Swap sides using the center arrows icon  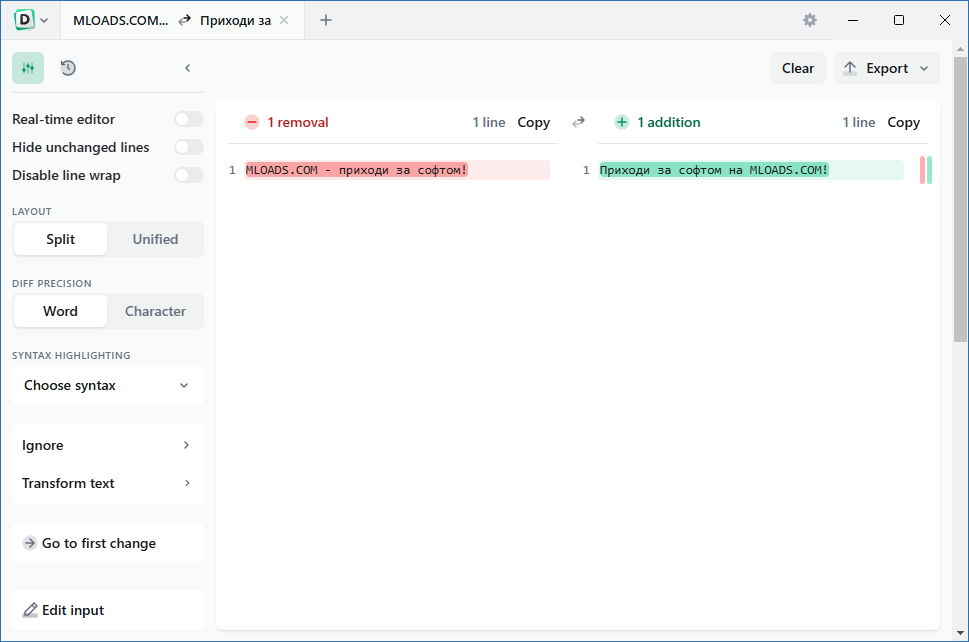578,122
